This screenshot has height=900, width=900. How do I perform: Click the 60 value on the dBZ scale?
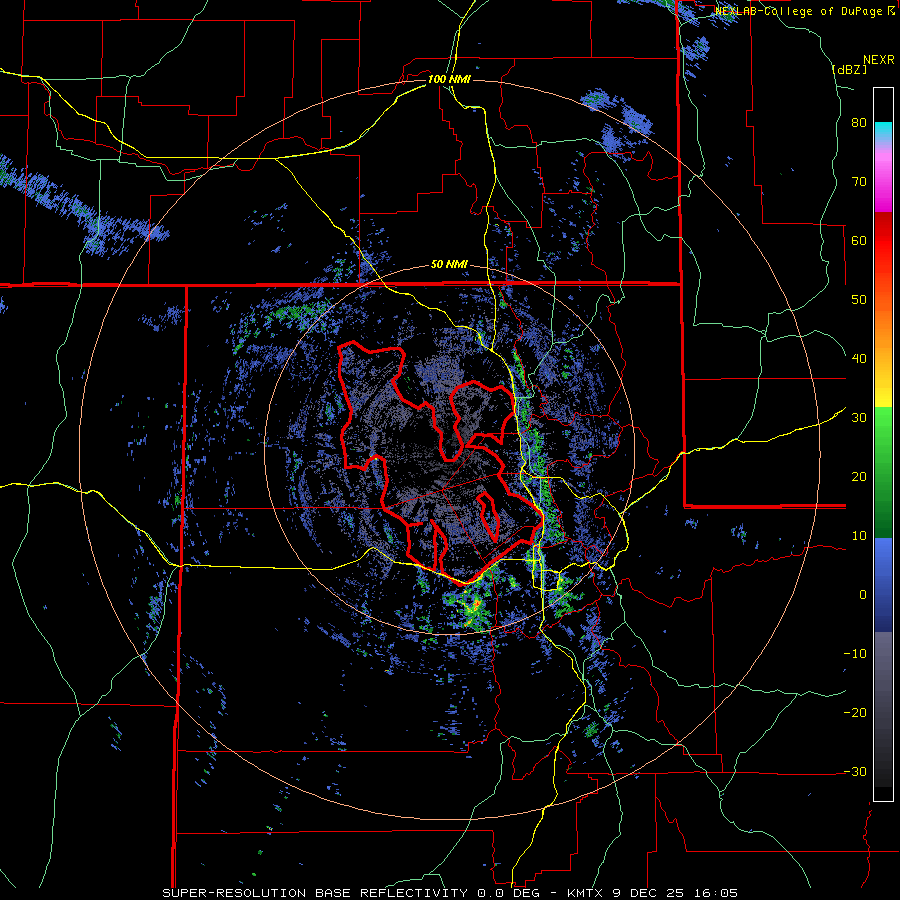[859, 240]
